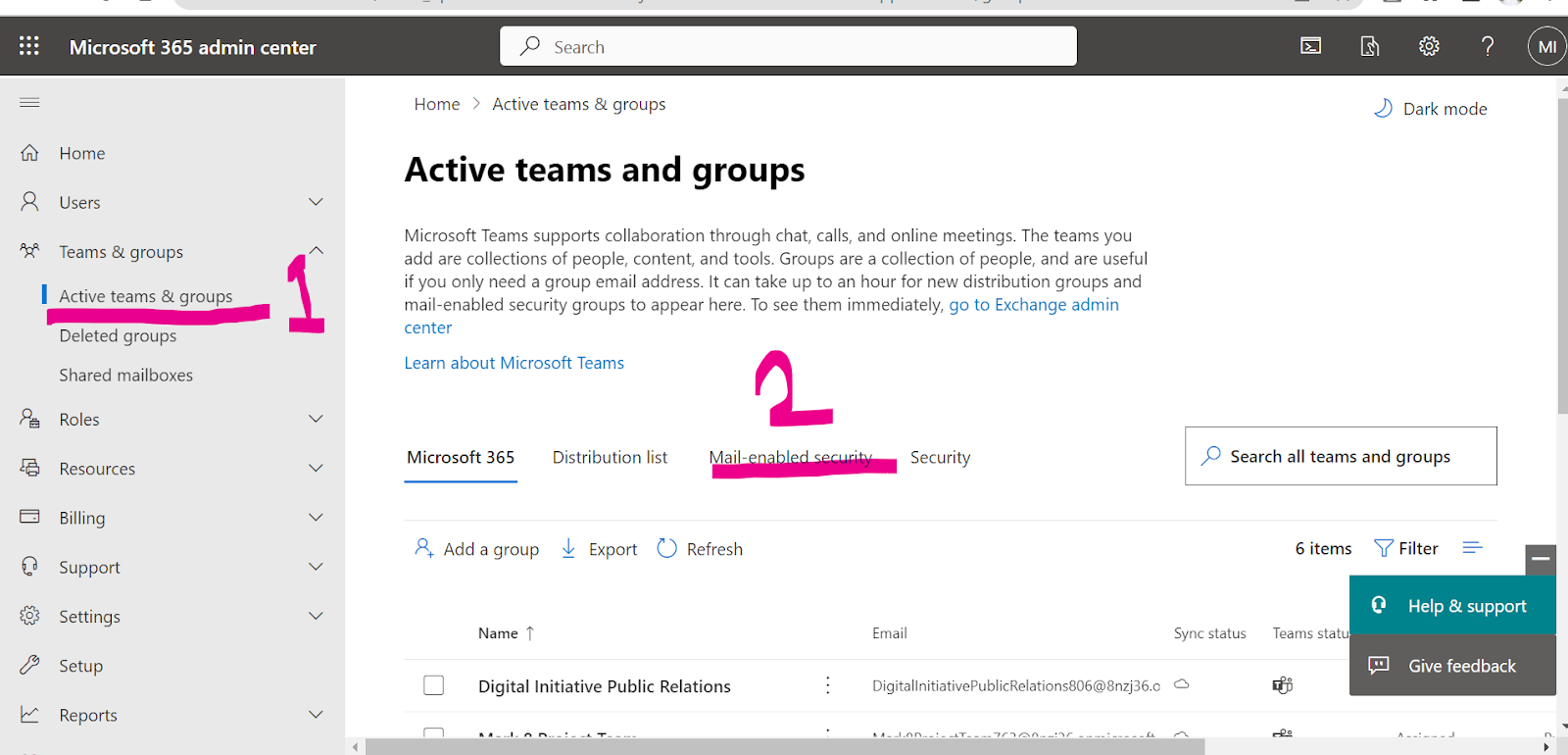This screenshot has width=1568, height=755.
Task: Switch to the Mail-enabled security tab
Action: 790,457
